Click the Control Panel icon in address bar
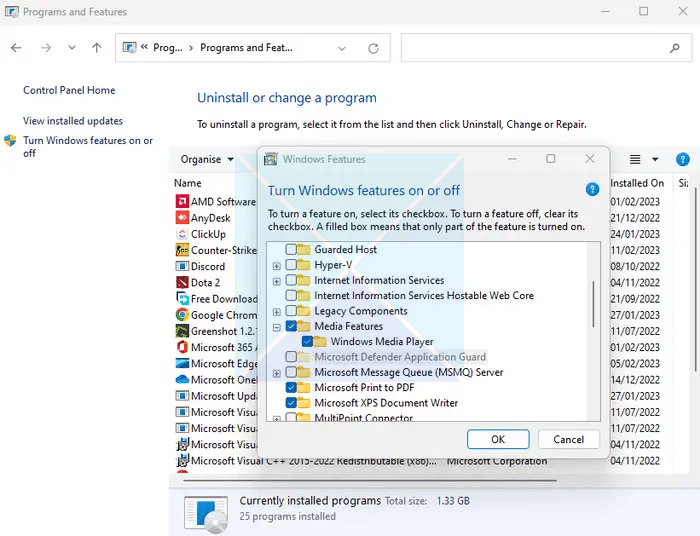The height and width of the screenshot is (536, 700). [x=129, y=47]
